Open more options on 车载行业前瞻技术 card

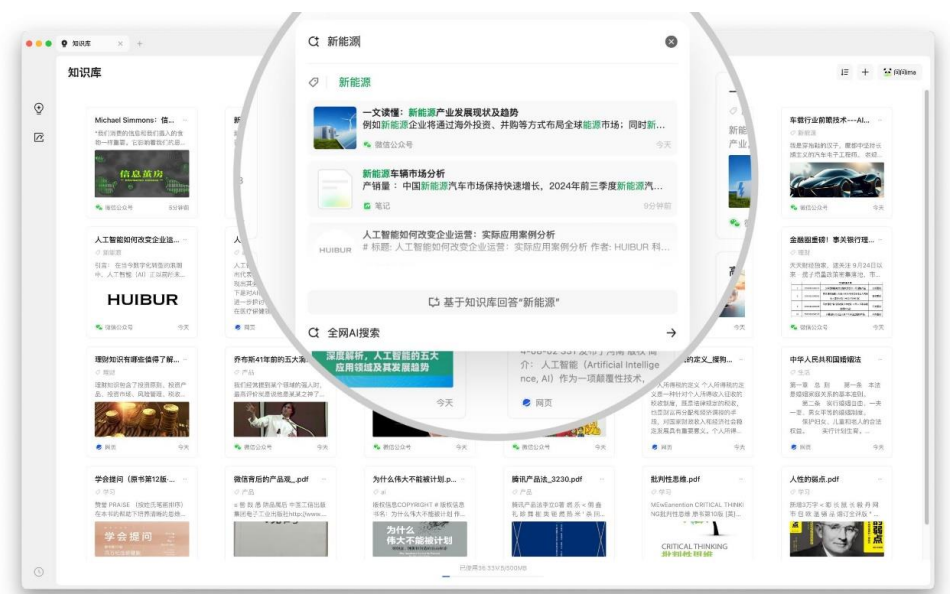[x=880, y=120]
